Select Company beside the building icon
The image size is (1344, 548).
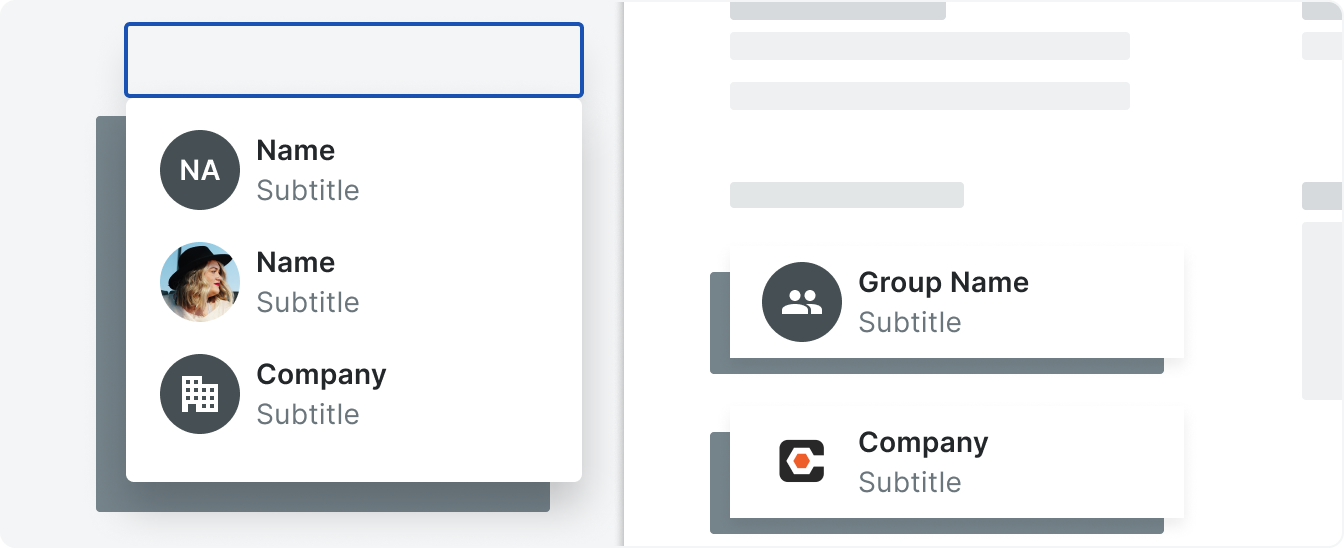(x=321, y=375)
